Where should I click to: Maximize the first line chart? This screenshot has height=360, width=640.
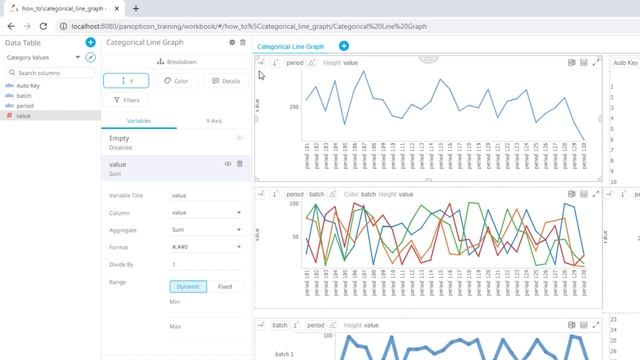point(596,62)
